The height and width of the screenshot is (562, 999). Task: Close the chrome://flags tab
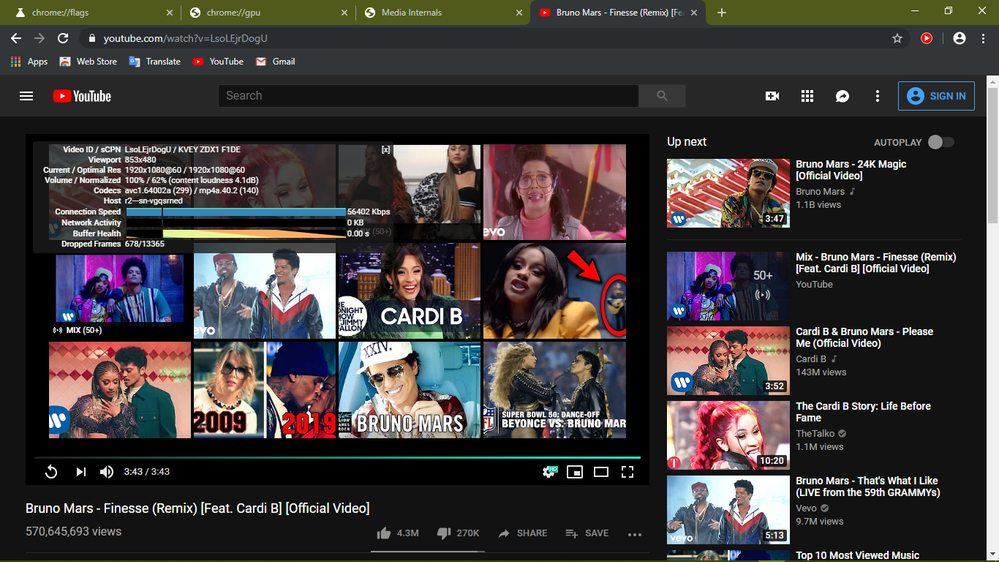pyautogui.click(x=169, y=12)
